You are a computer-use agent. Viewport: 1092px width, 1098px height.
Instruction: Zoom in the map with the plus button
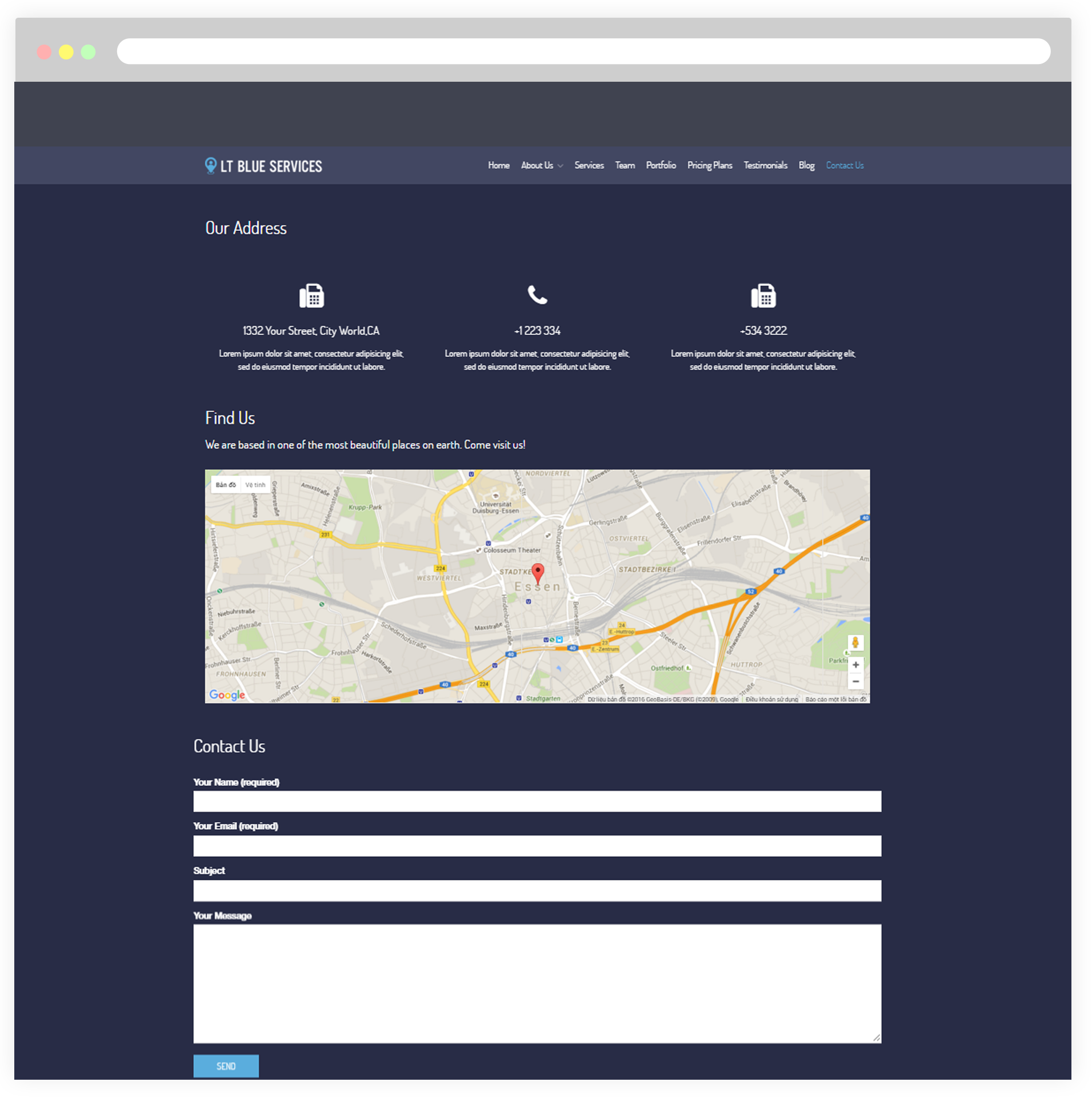pyautogui.click(x=855, y=665)
